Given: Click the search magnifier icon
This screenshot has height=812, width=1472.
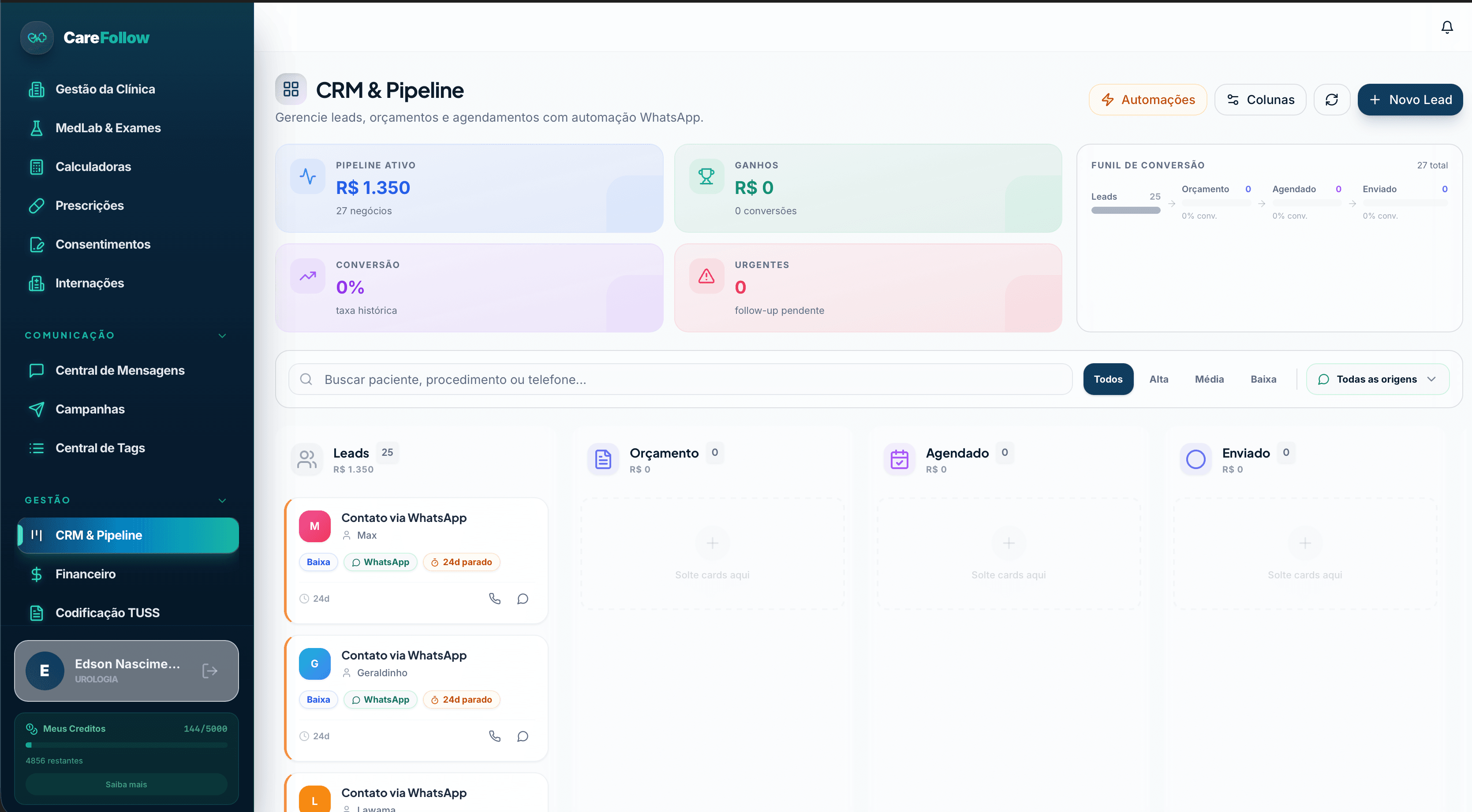Looking at the screenshot, I should click(306, 379).
